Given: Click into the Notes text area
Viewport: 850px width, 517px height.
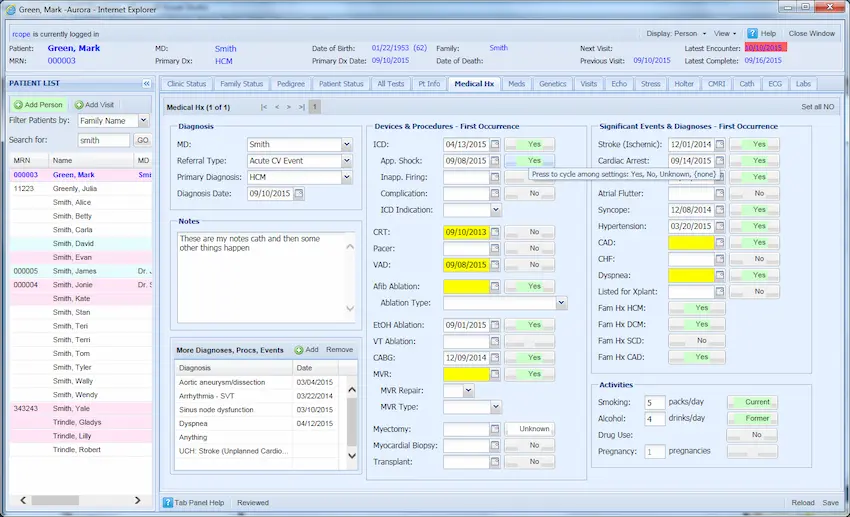Looking at the screenshot, I should click(x=267, y=277).
